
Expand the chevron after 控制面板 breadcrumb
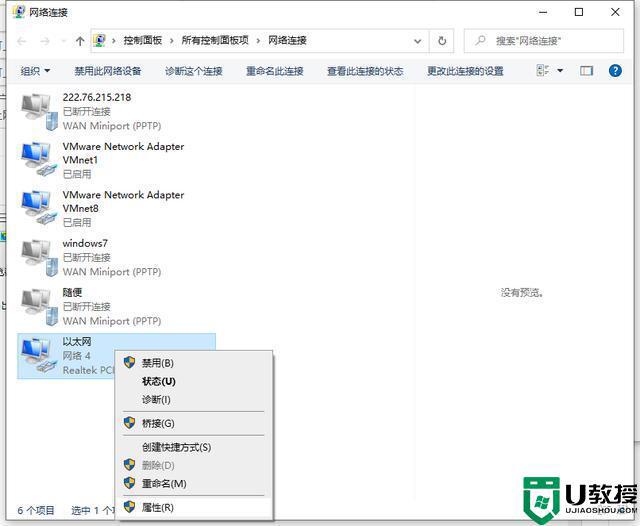[171, 41]
